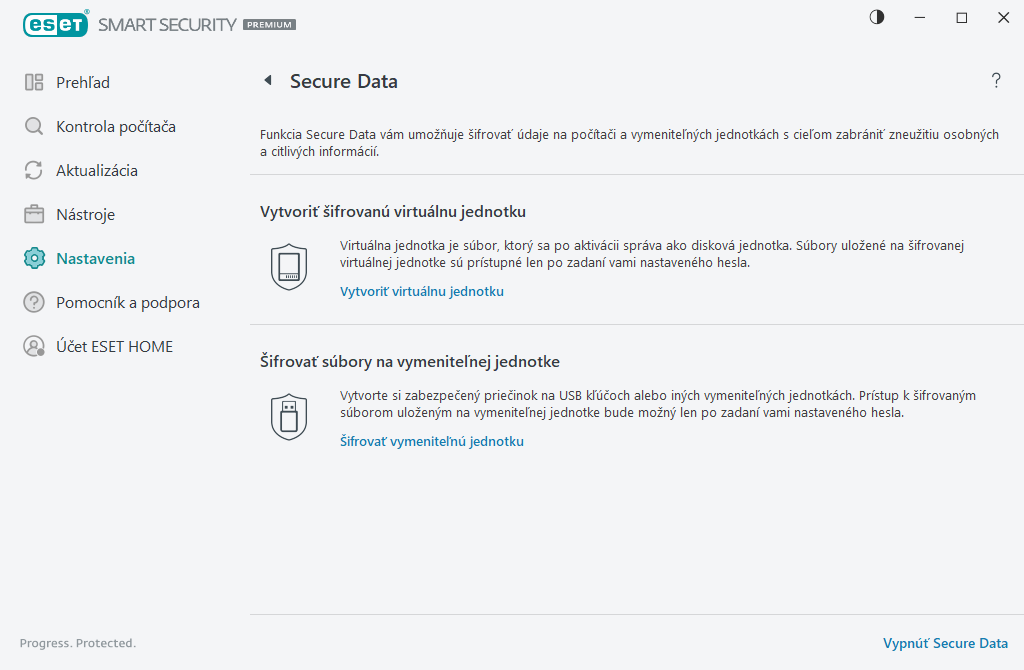Click the virtual drive shield icon
Viewport: 1024px width, 670px height.
pos(289,264)
